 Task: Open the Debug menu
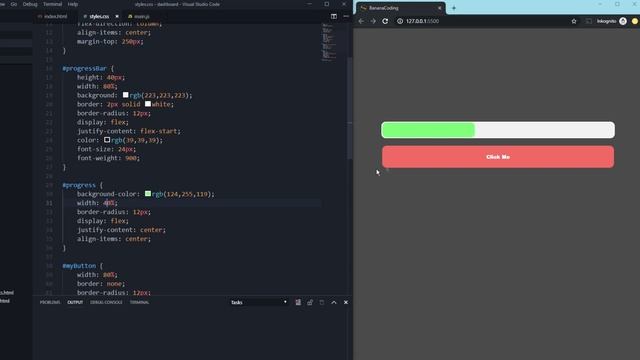30,4
